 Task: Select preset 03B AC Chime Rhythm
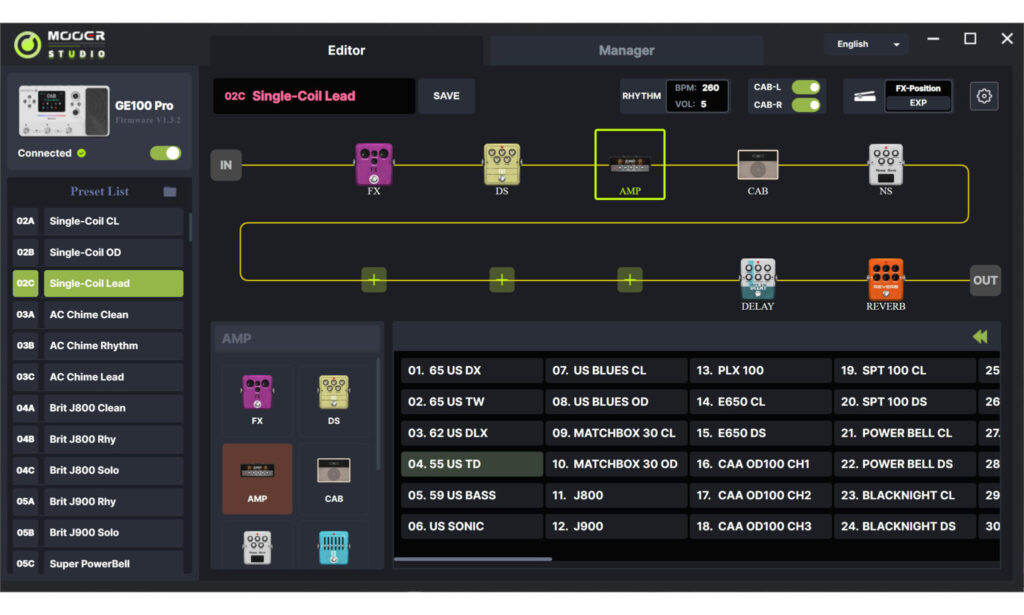98,345
